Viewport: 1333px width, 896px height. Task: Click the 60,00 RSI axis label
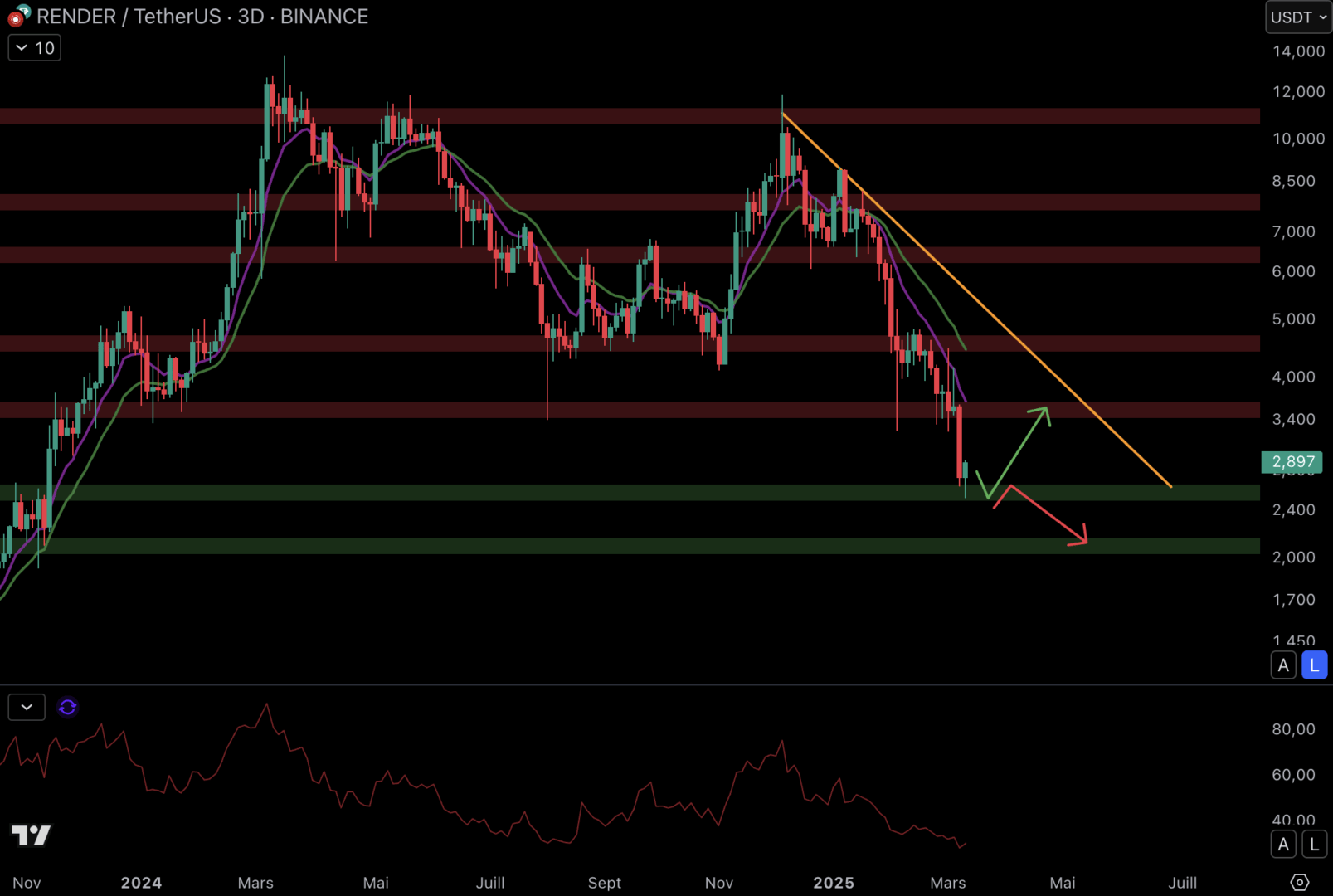click(1294, 775)
